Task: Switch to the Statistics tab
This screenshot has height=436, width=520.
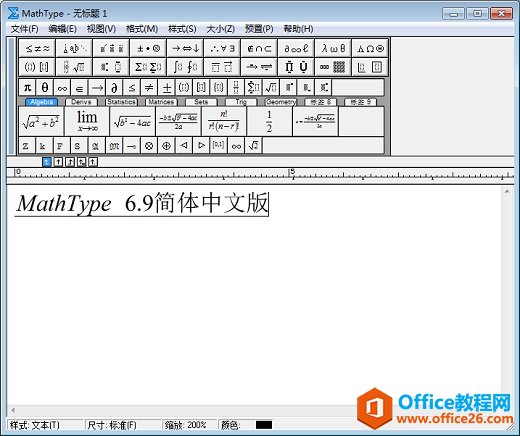Action: pyautogui.click(x=121, y=102)
